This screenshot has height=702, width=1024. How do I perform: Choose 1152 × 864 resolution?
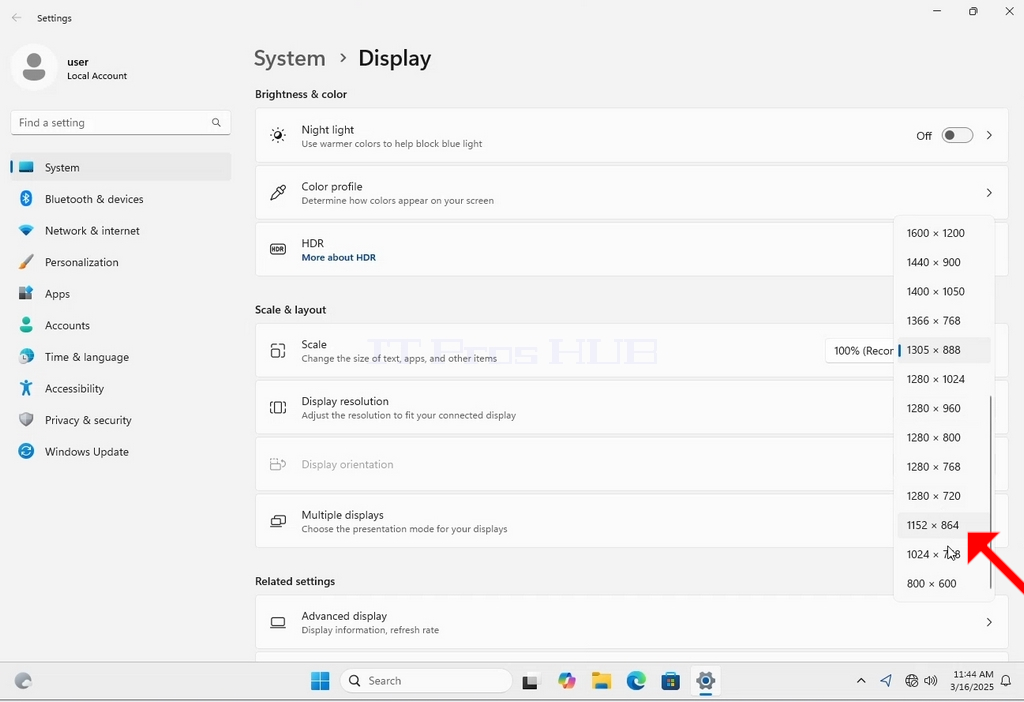944,525
